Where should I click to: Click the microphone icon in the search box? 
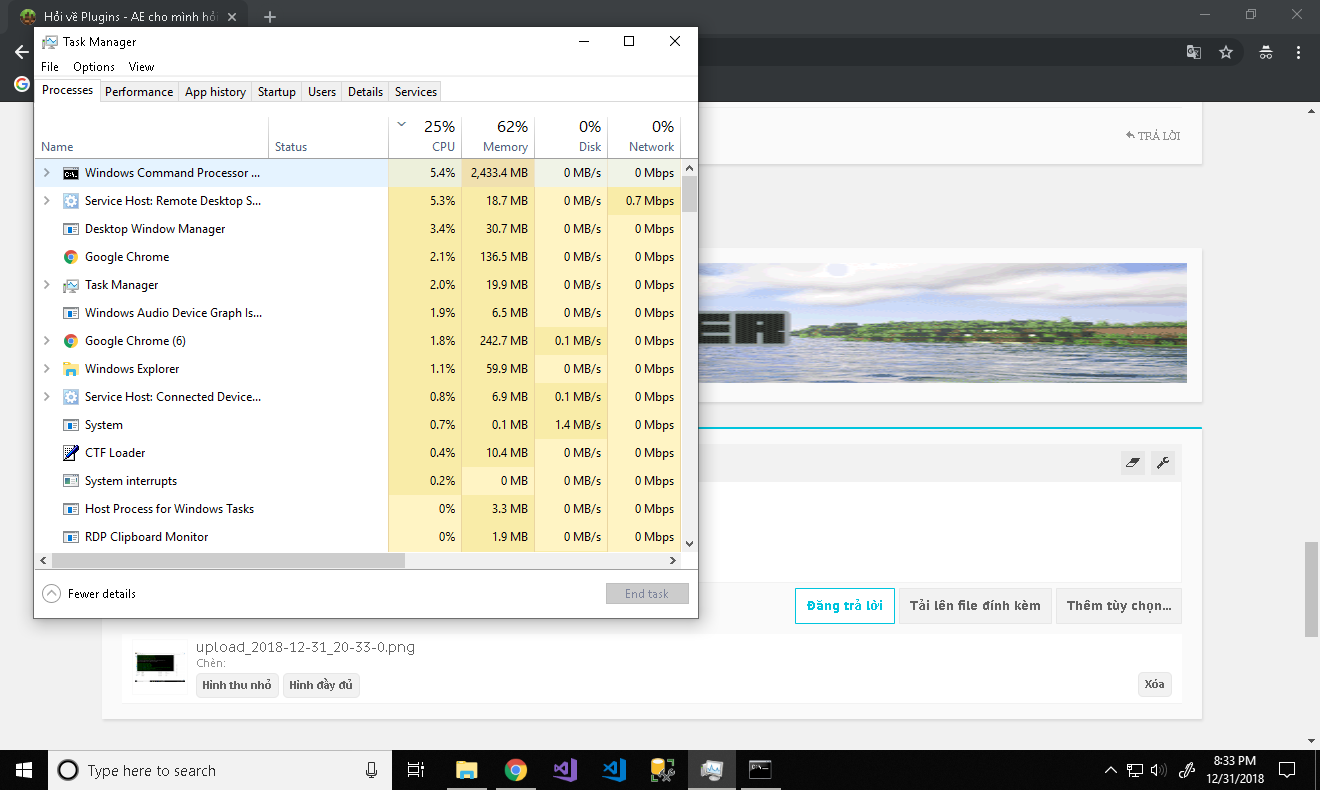(x=371, y=770)
